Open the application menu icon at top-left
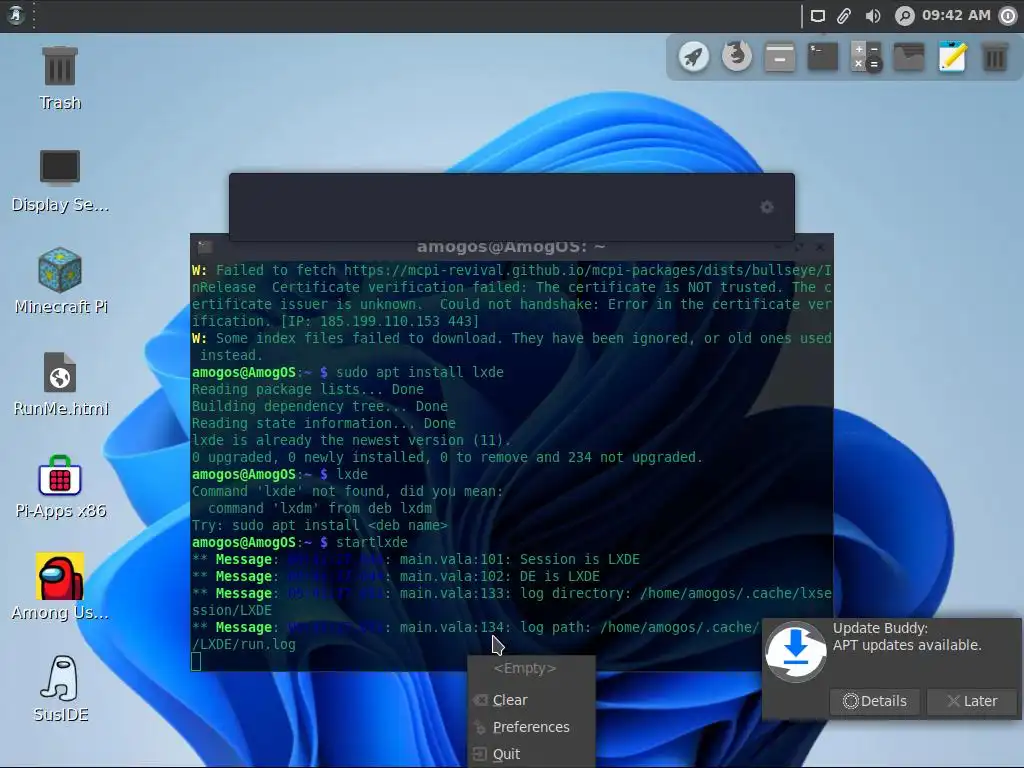The height and width of the screenshot is (768, 1024). point(16,15)
